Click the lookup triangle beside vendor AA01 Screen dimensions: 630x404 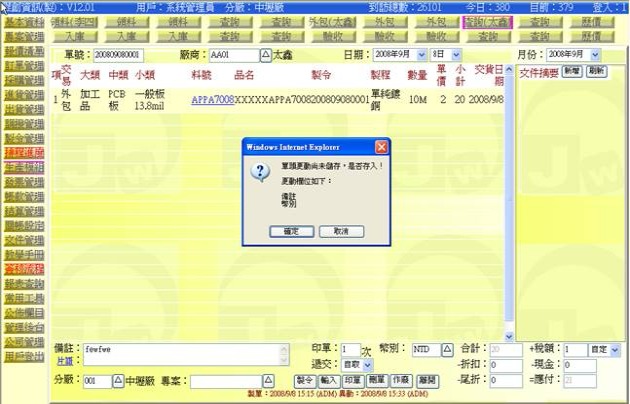click(266, 54)
